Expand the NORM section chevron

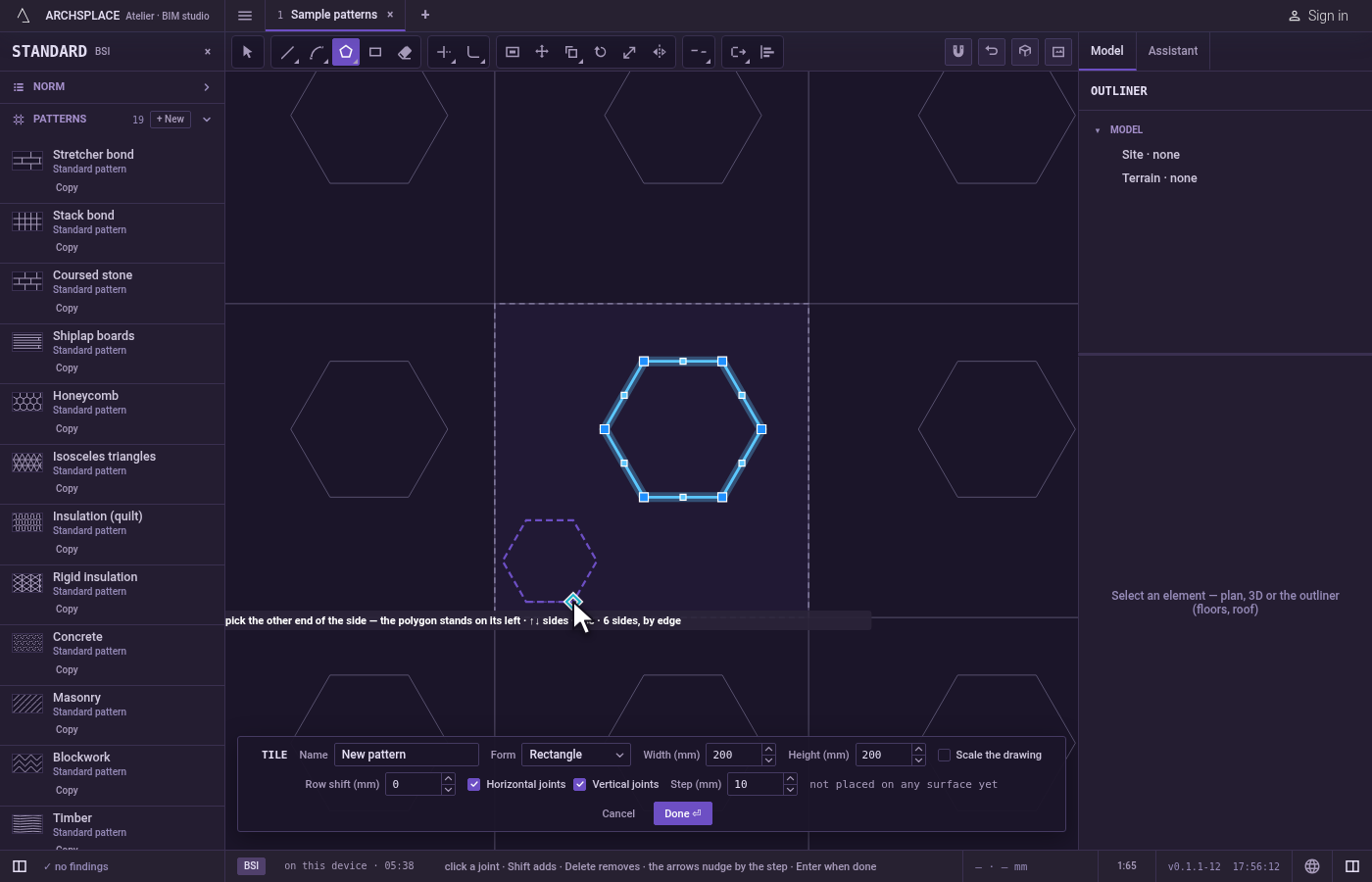[x=207, y=87]
